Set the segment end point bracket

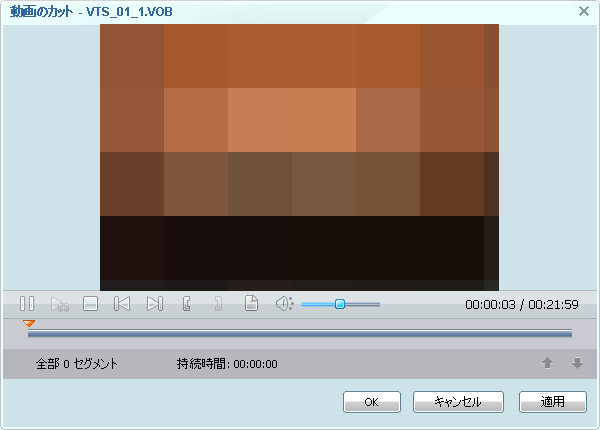(x=218, y=304)
